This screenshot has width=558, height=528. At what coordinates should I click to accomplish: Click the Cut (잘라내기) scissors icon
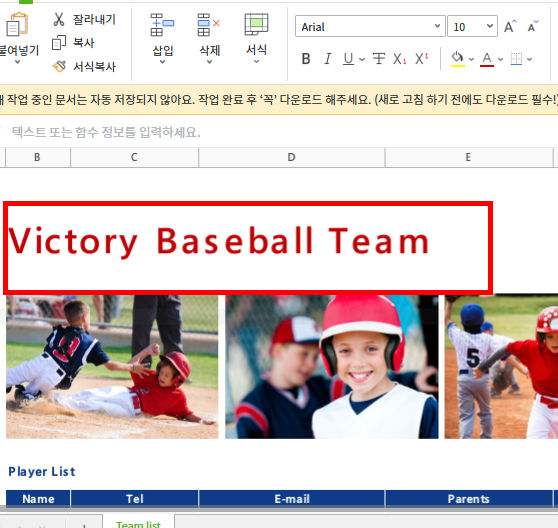point(59,19)
